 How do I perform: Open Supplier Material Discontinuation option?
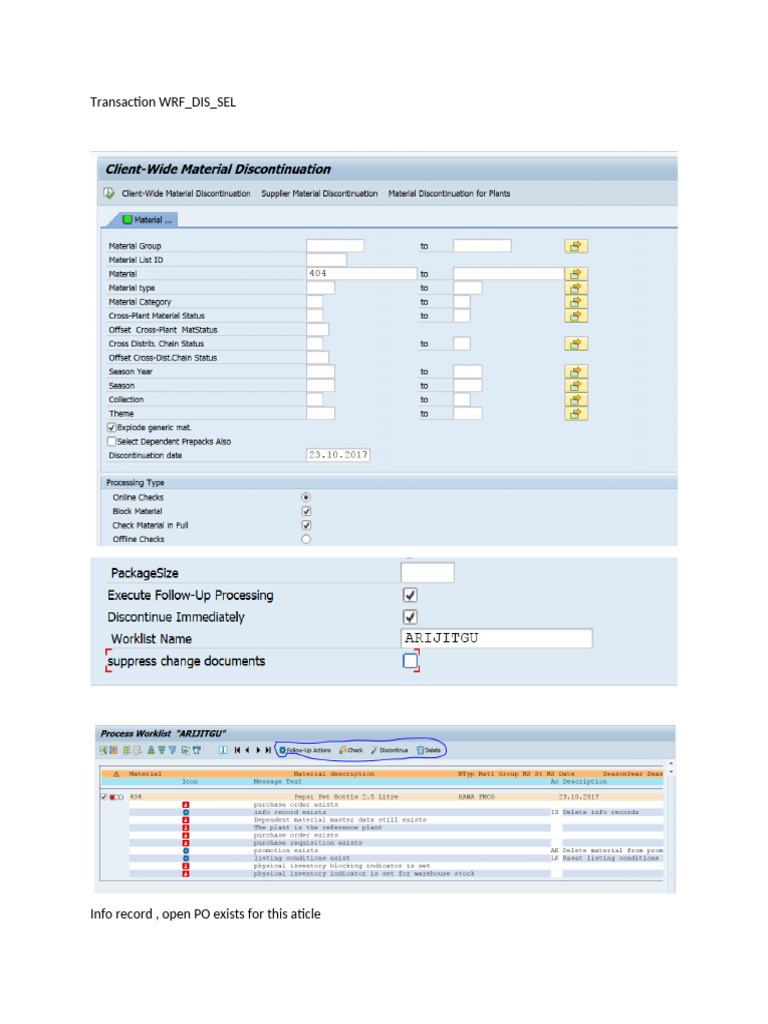(x=319, y=194)
